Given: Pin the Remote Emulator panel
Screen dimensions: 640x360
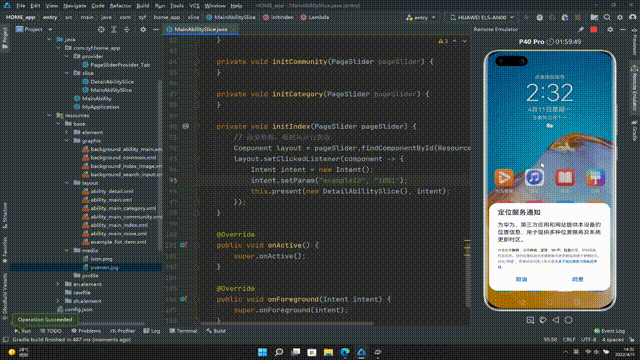Looking at the screenshot, I should tap(581, 29).
